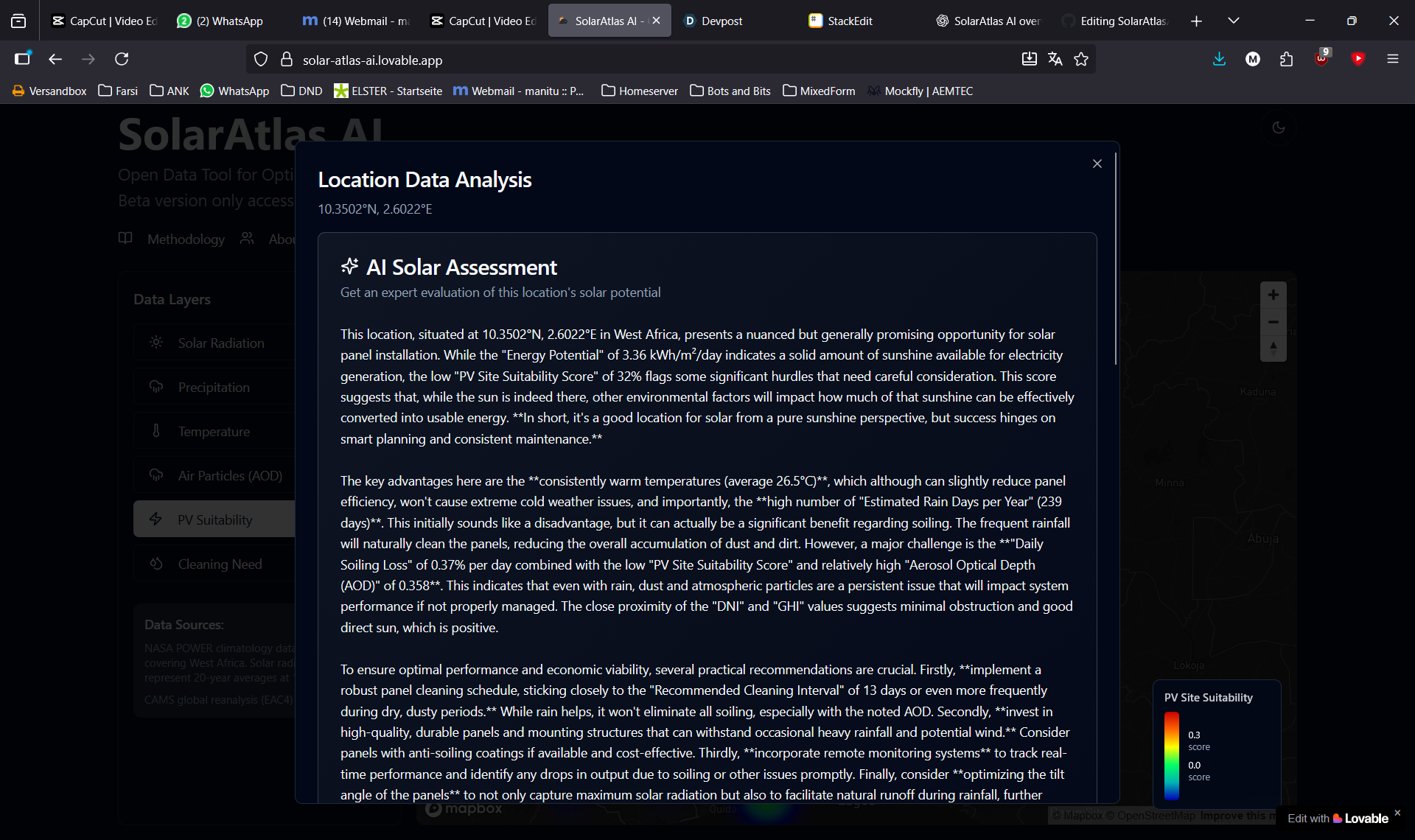
Task: Open the Methodology link
Action: tap(185, 239)
